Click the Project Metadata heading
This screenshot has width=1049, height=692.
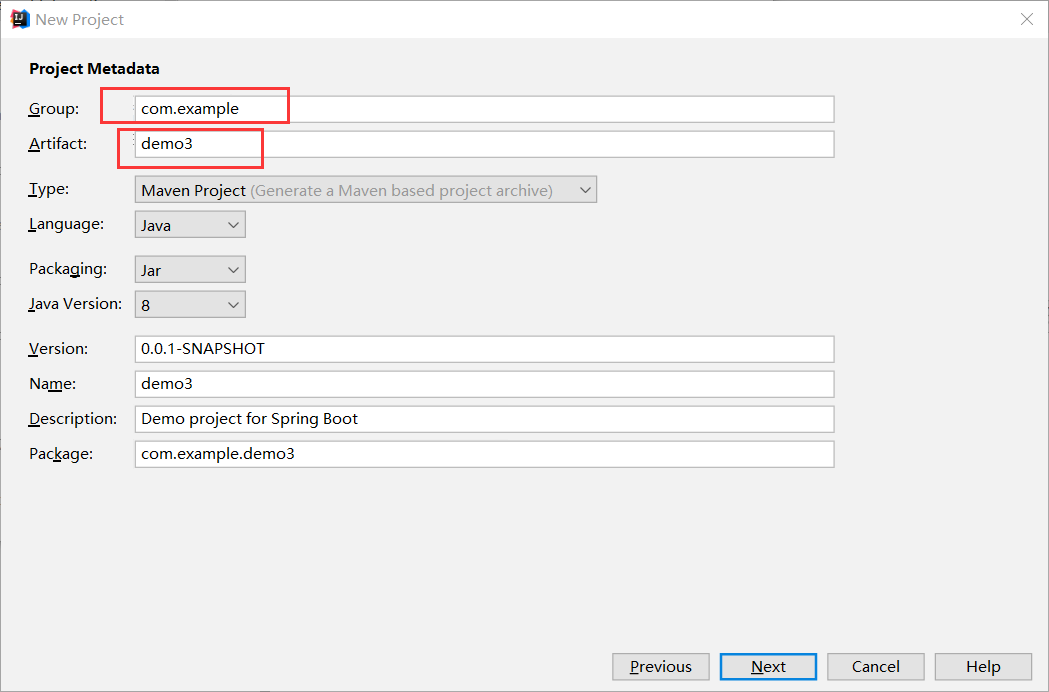(x=94, y=69)
